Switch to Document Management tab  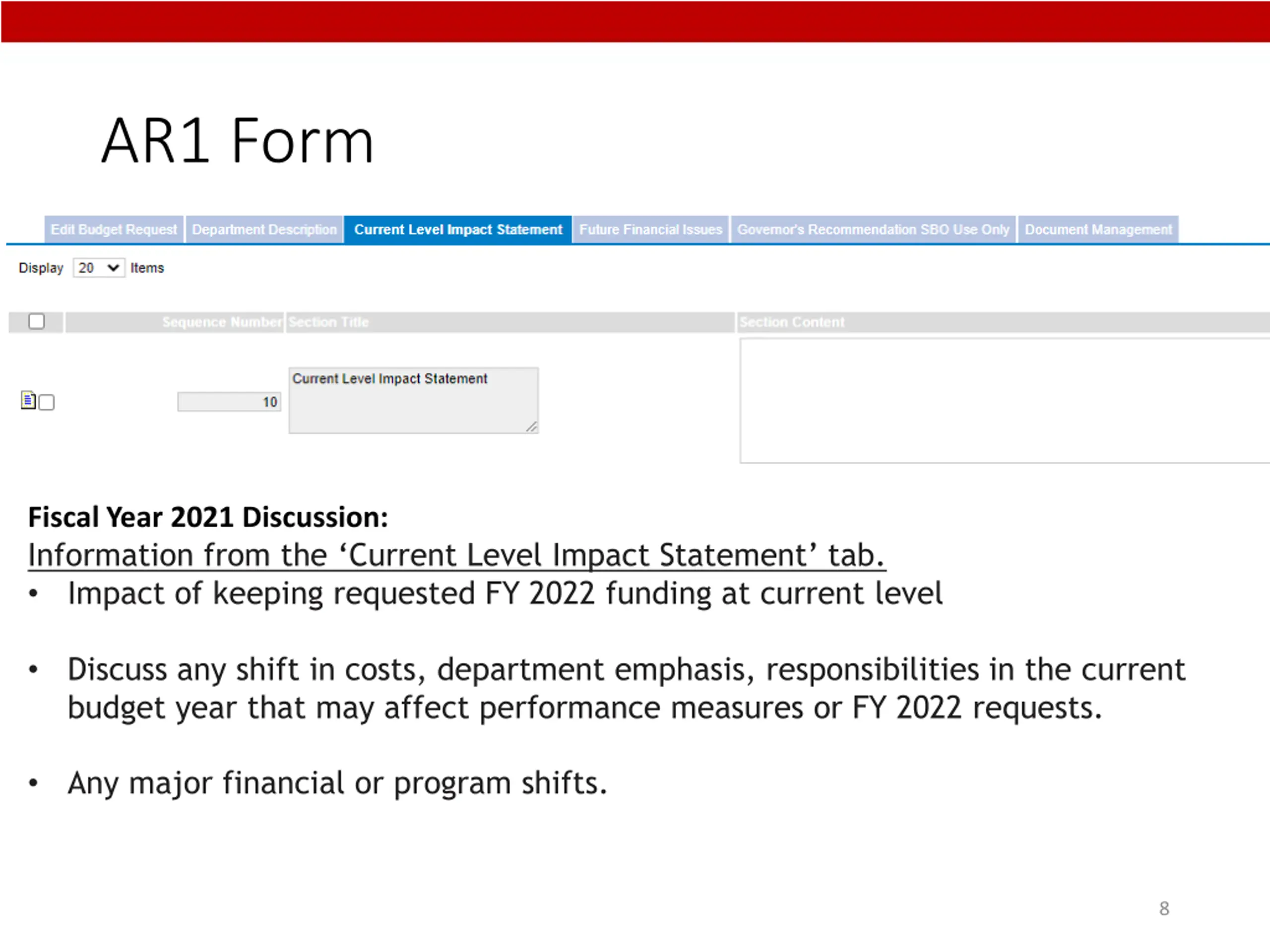click(x=1098, y=230)
